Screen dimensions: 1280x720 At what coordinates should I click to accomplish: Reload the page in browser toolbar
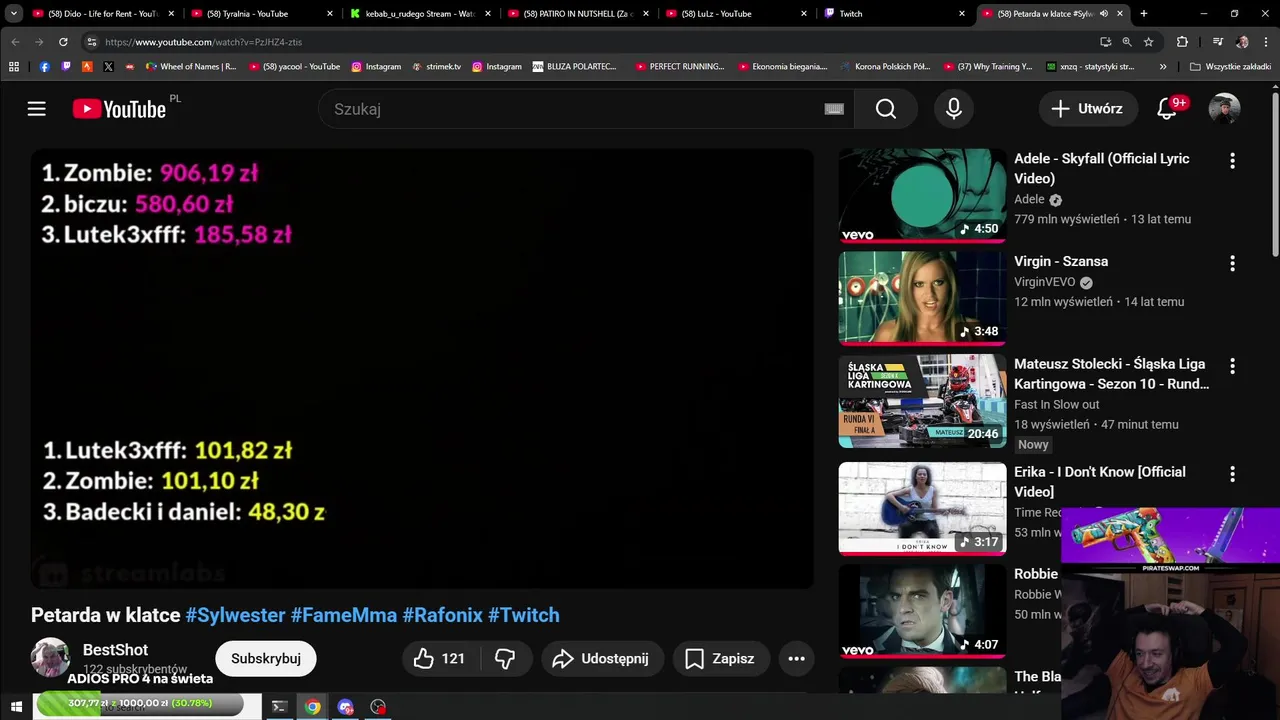(63, 42)
